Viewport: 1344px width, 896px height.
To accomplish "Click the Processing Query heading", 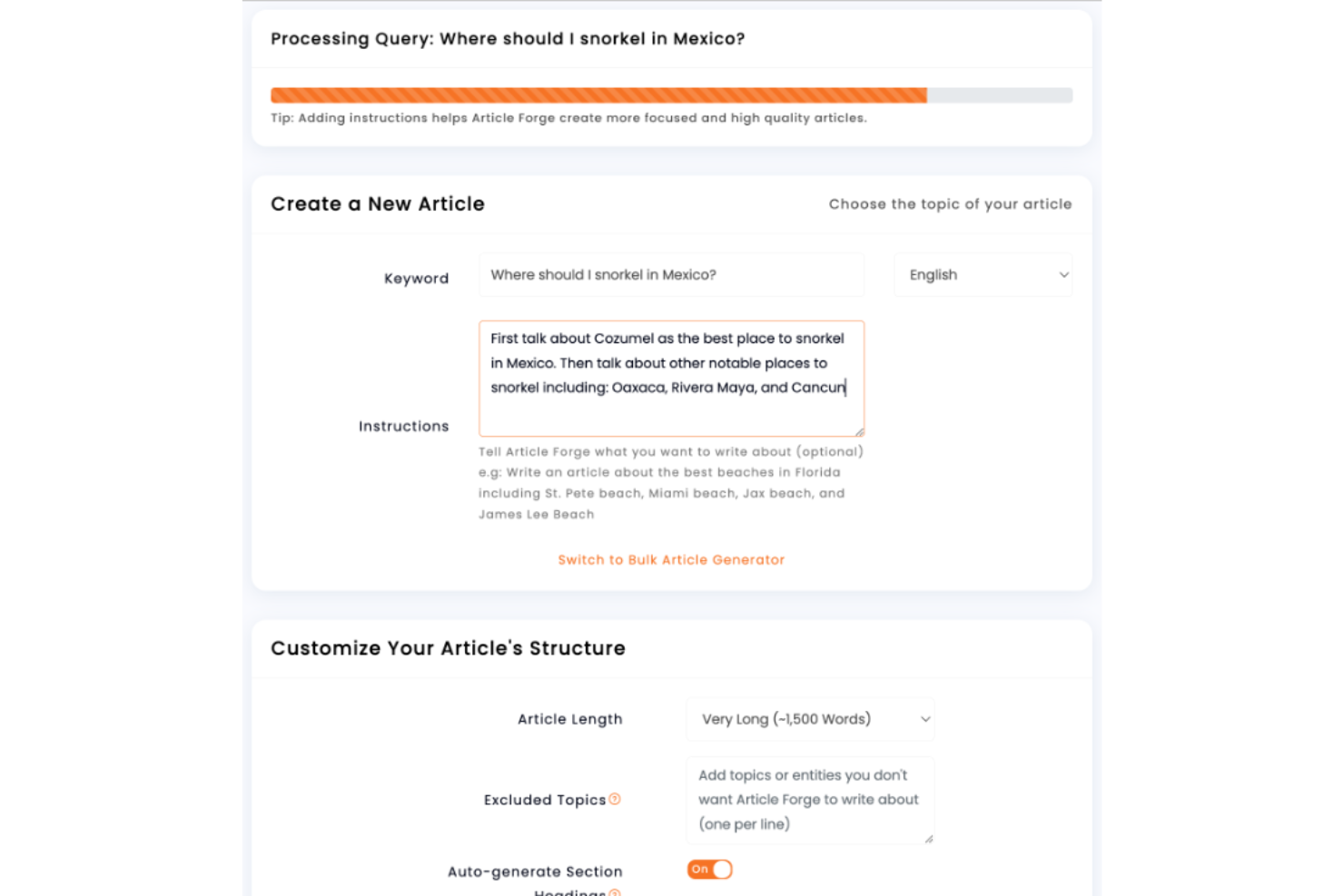I will [508, 39].
